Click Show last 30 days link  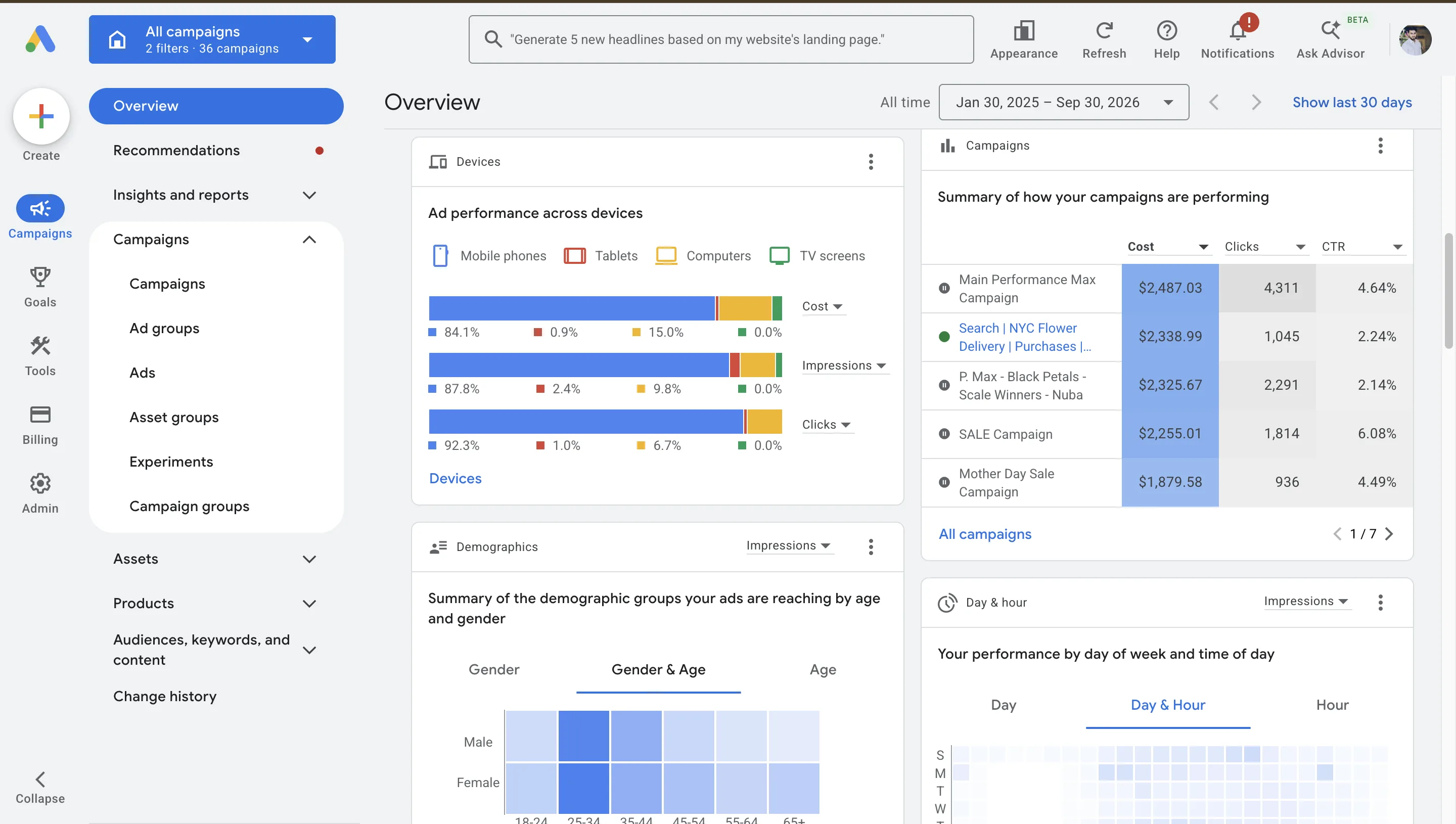(1352, 103)
